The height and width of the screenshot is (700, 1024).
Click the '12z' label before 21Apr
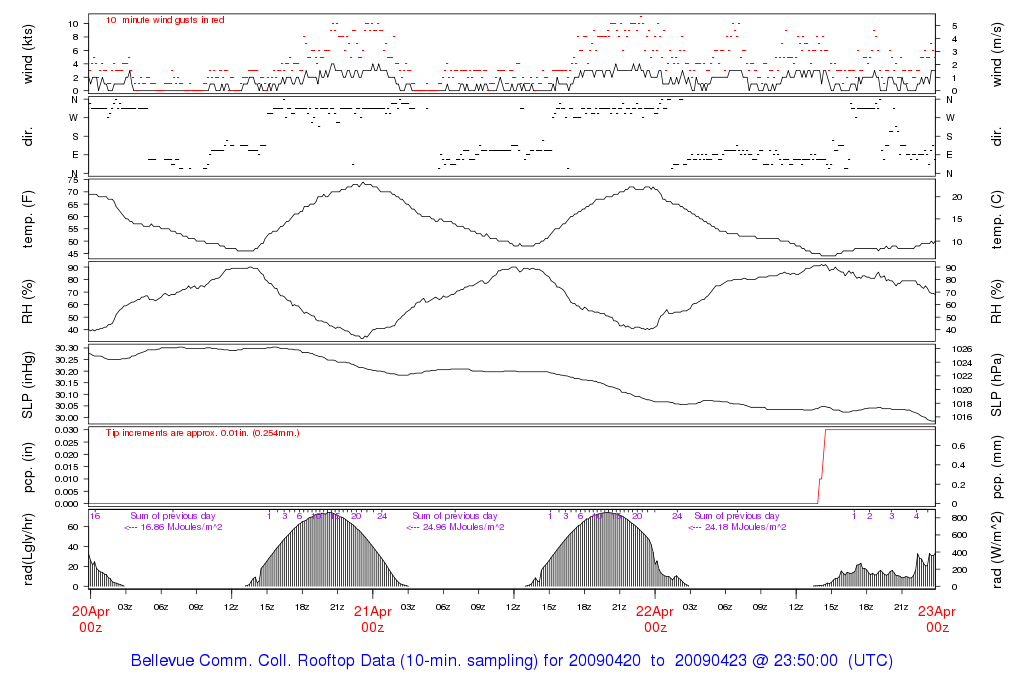[231, 607]
